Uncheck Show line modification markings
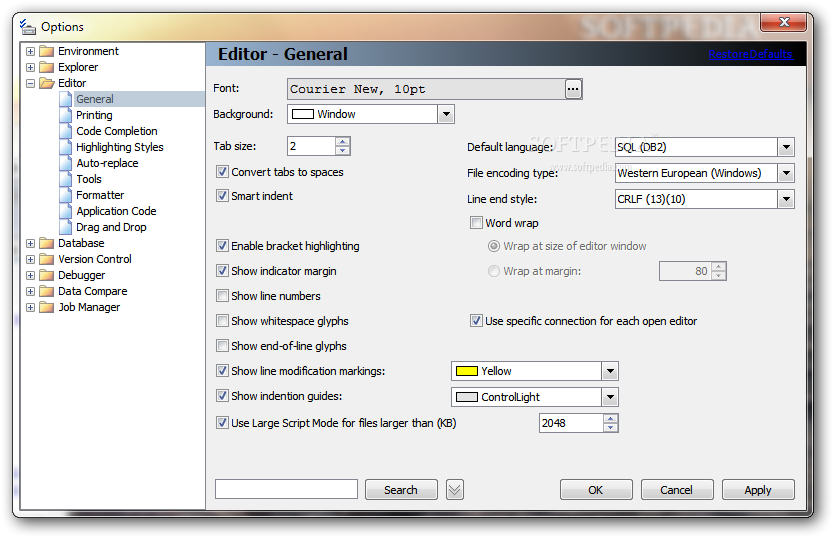The image size is (834, 538). (x=222, y=371)
